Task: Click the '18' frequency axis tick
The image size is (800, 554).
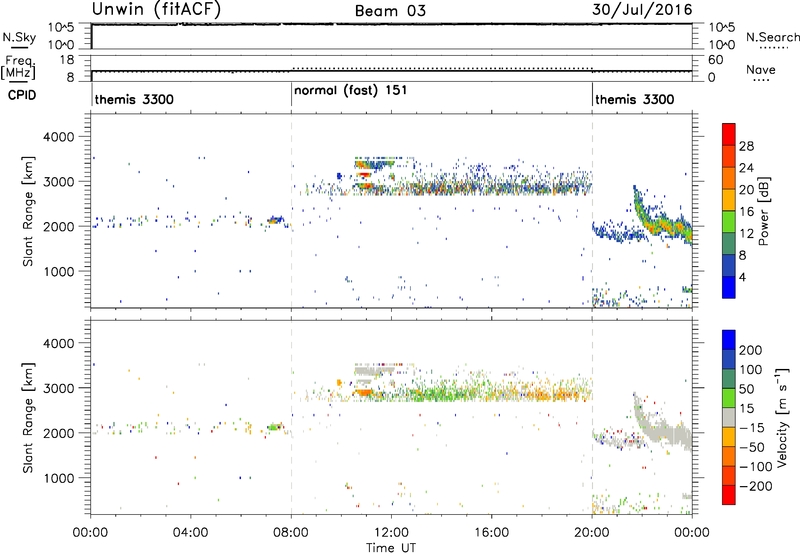Action: coord(67,60)
